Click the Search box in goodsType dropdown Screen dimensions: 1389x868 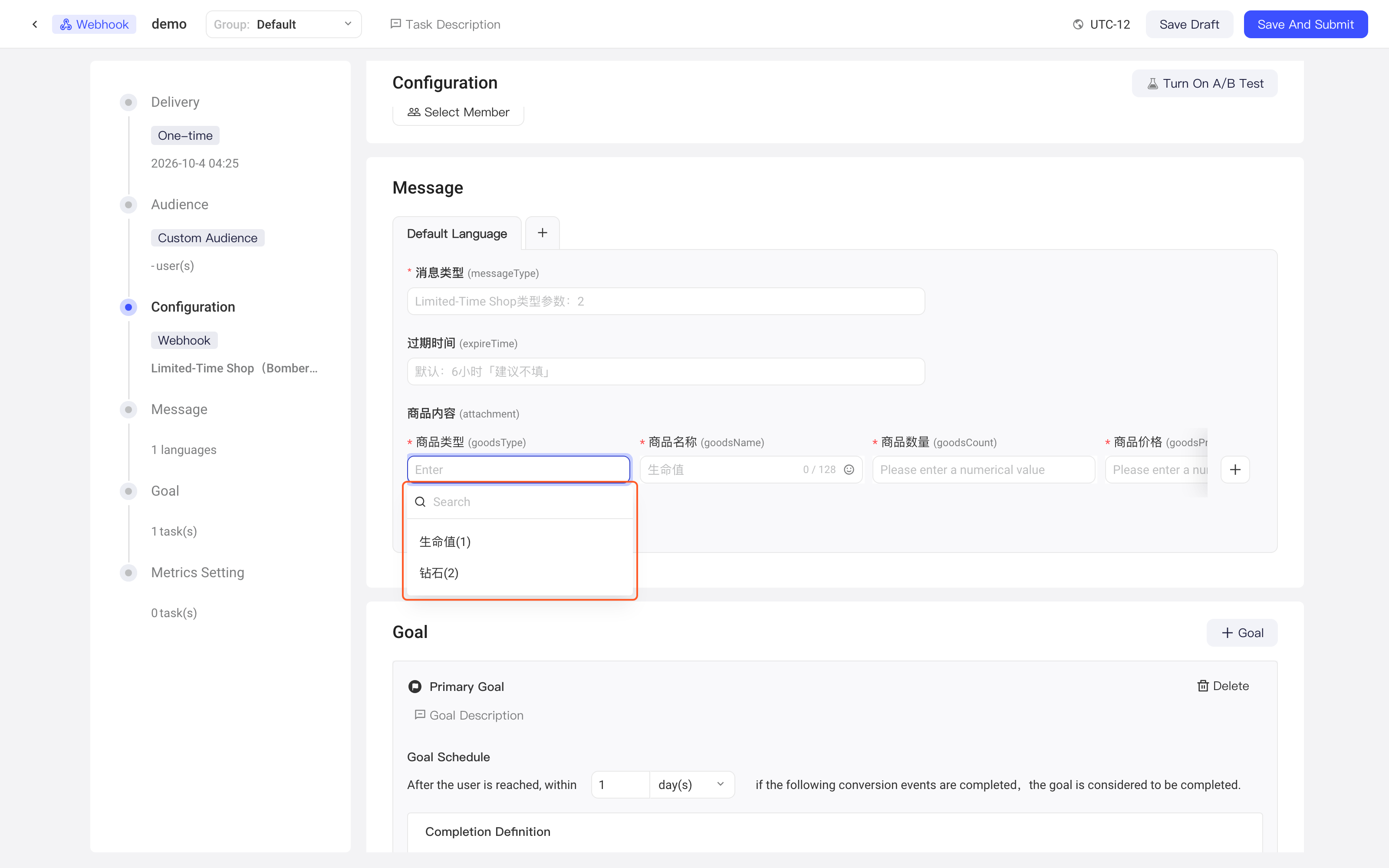(520, 502)
